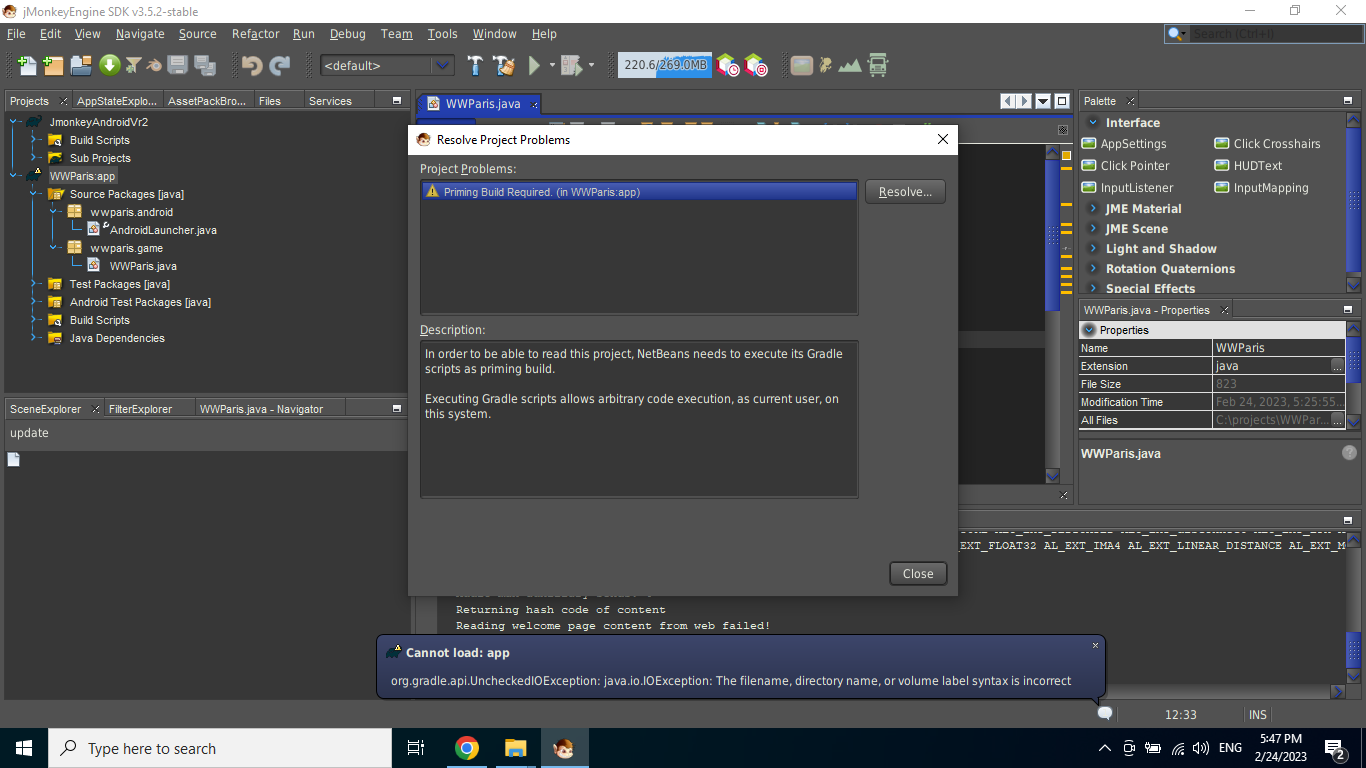Open the <default> configuration dropdown
This screenshot has width=1366, height=768.
click(442, 66)
